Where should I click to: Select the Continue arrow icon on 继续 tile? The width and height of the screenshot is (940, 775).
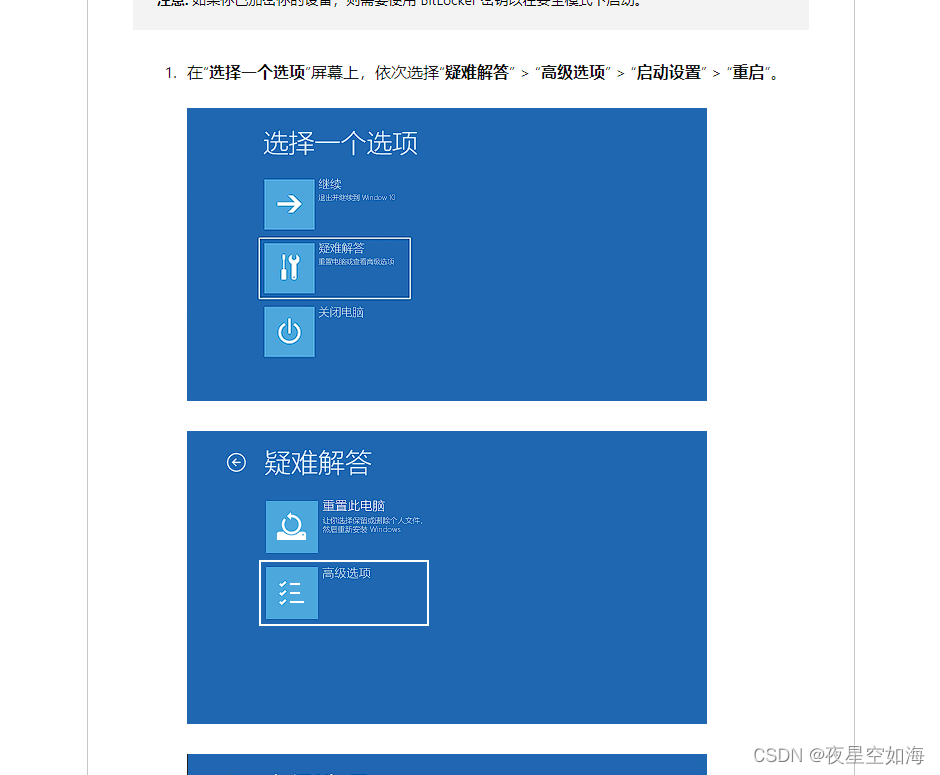289,204
